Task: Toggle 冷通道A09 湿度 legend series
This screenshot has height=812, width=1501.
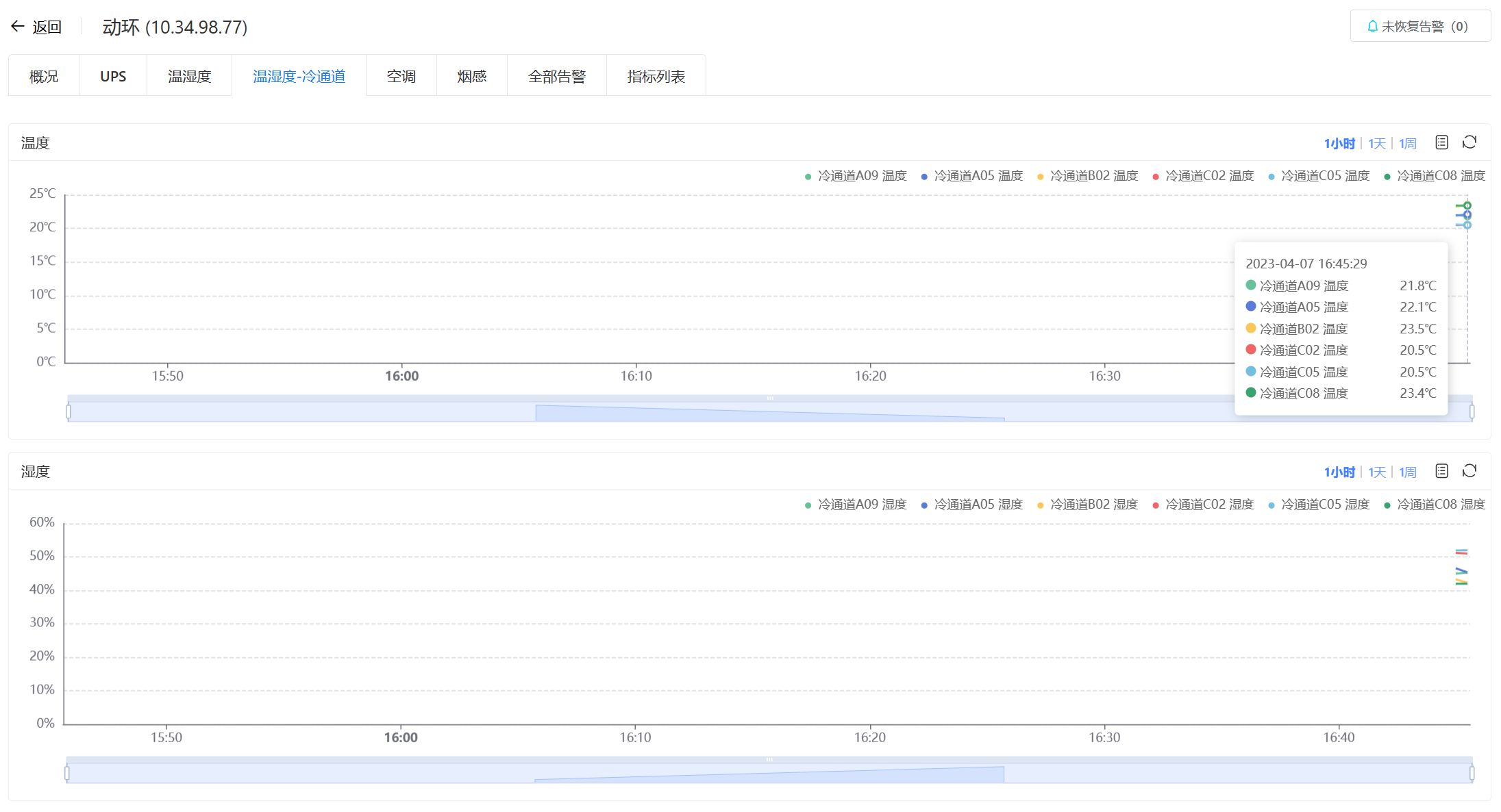Action: [856, 505]
